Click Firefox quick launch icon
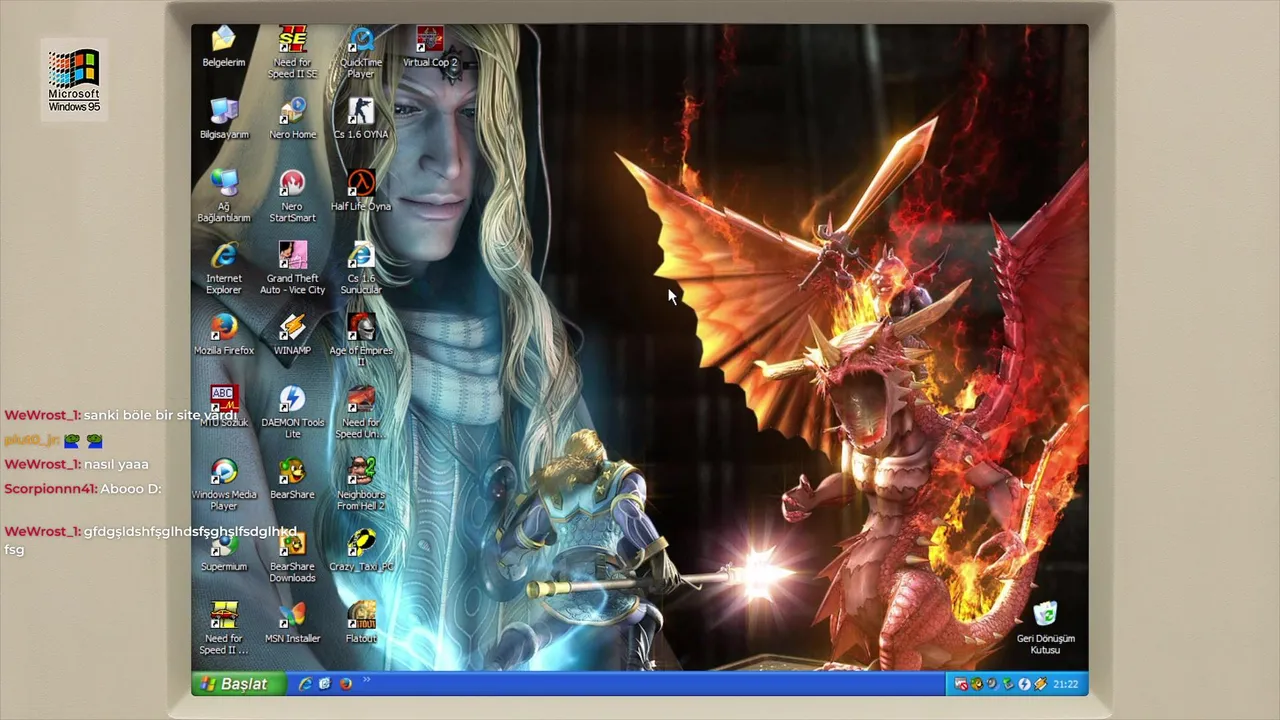Screen dimensions: 1280x720 346,684
